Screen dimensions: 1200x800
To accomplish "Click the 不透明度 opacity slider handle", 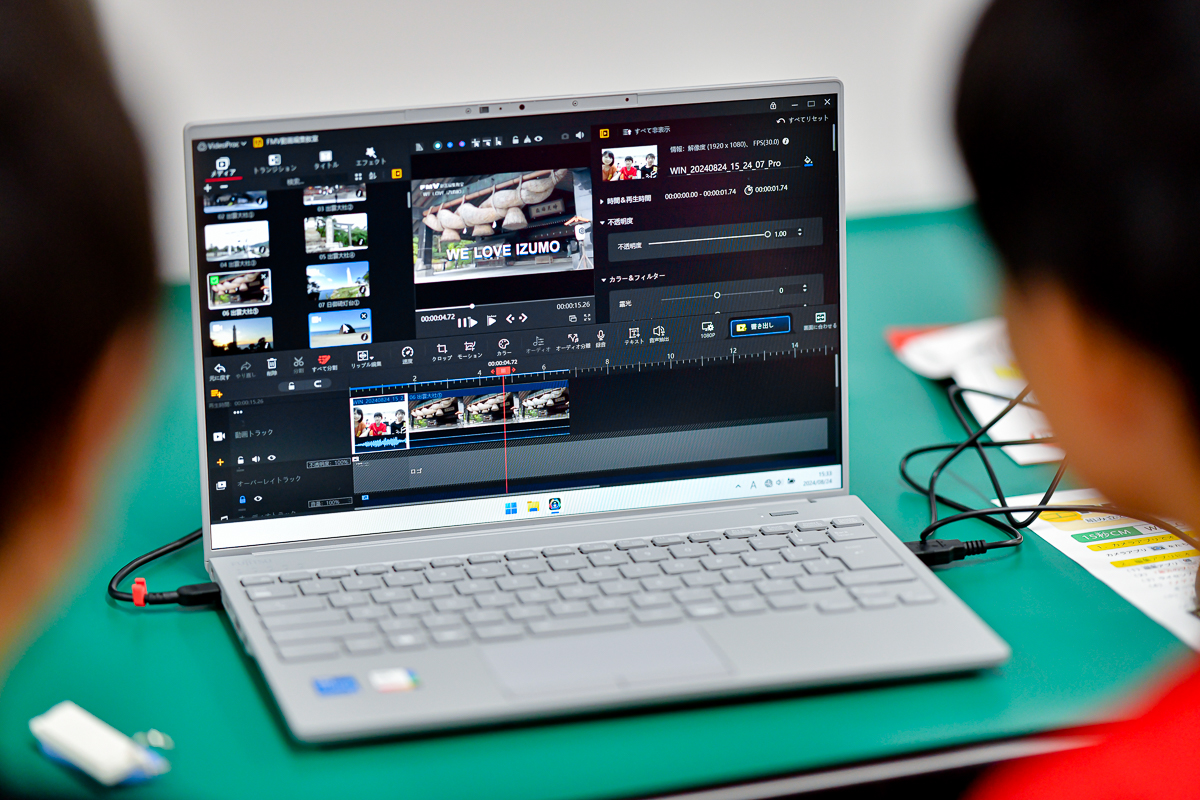I will 767,234.
